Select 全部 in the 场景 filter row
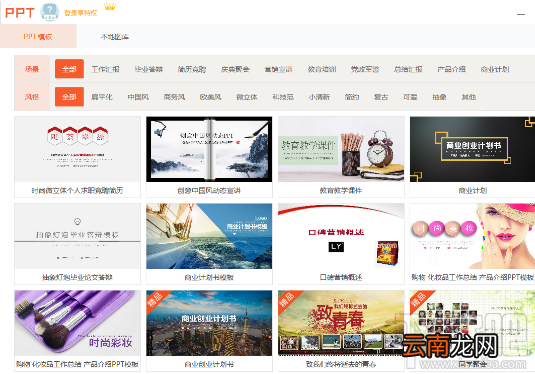 (x=69, y=69)
